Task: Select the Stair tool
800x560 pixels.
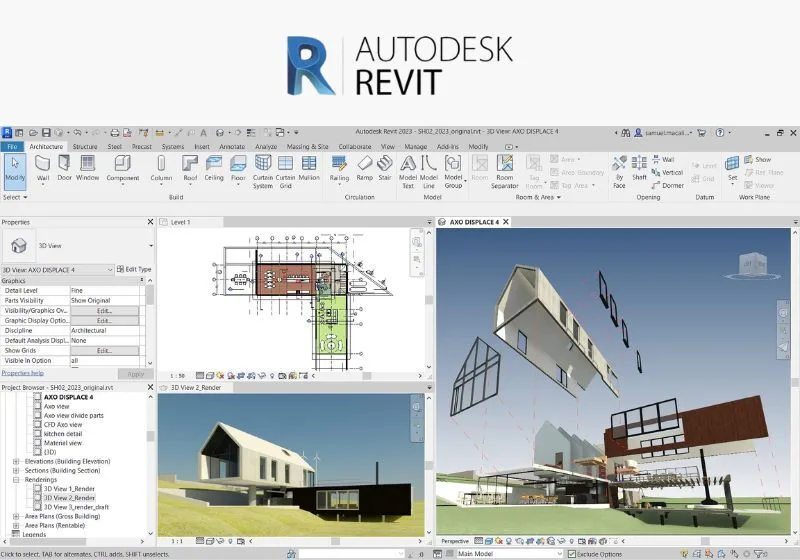Action: [385, 169]
